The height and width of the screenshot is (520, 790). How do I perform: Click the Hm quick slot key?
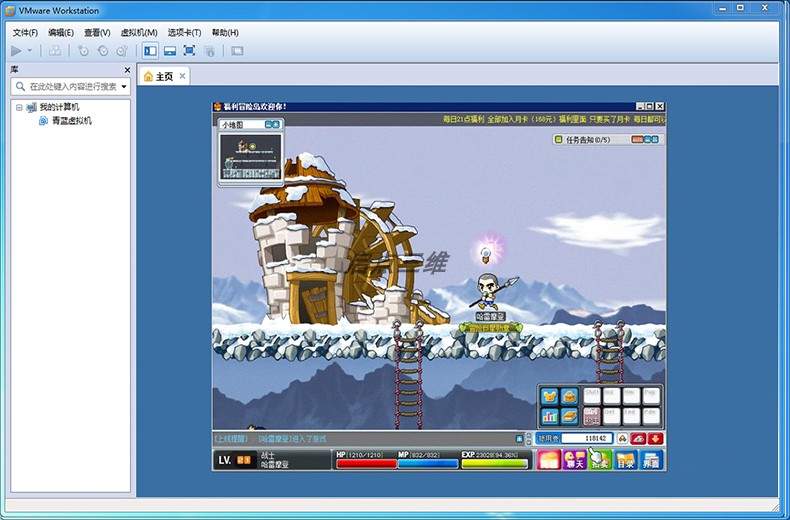pos(631,396)
